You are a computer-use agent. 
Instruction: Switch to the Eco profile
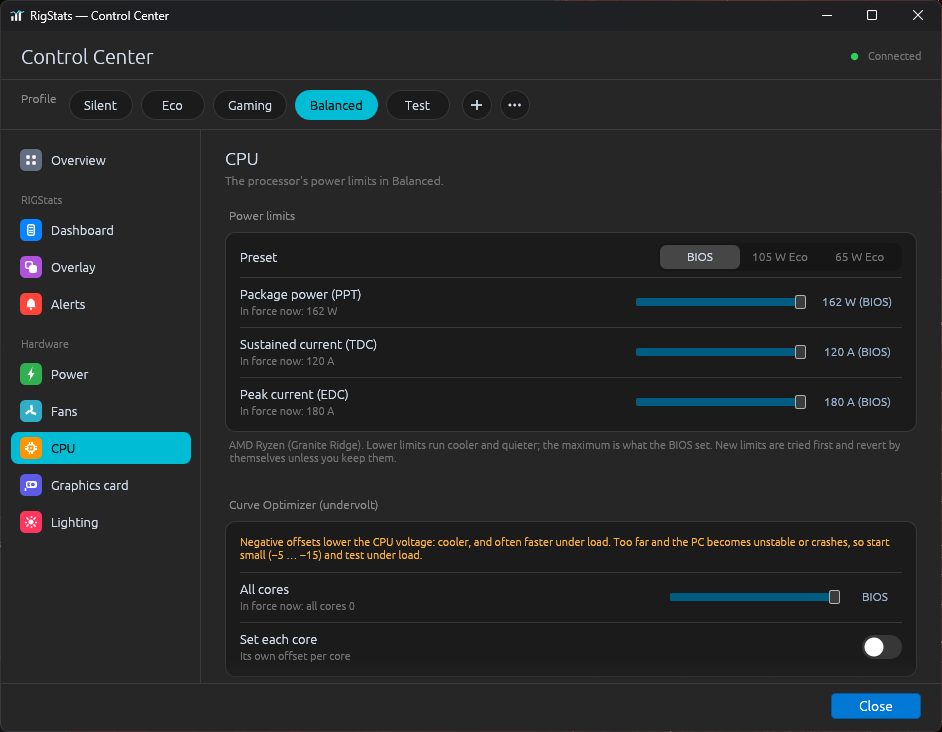tap(172, 105)
